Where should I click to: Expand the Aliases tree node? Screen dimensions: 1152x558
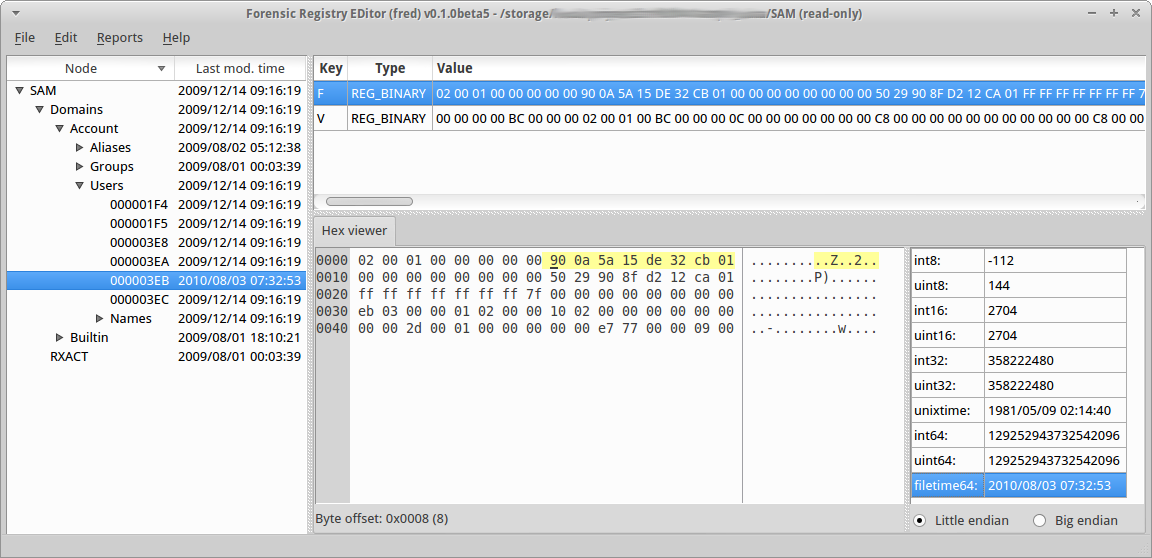80,148
